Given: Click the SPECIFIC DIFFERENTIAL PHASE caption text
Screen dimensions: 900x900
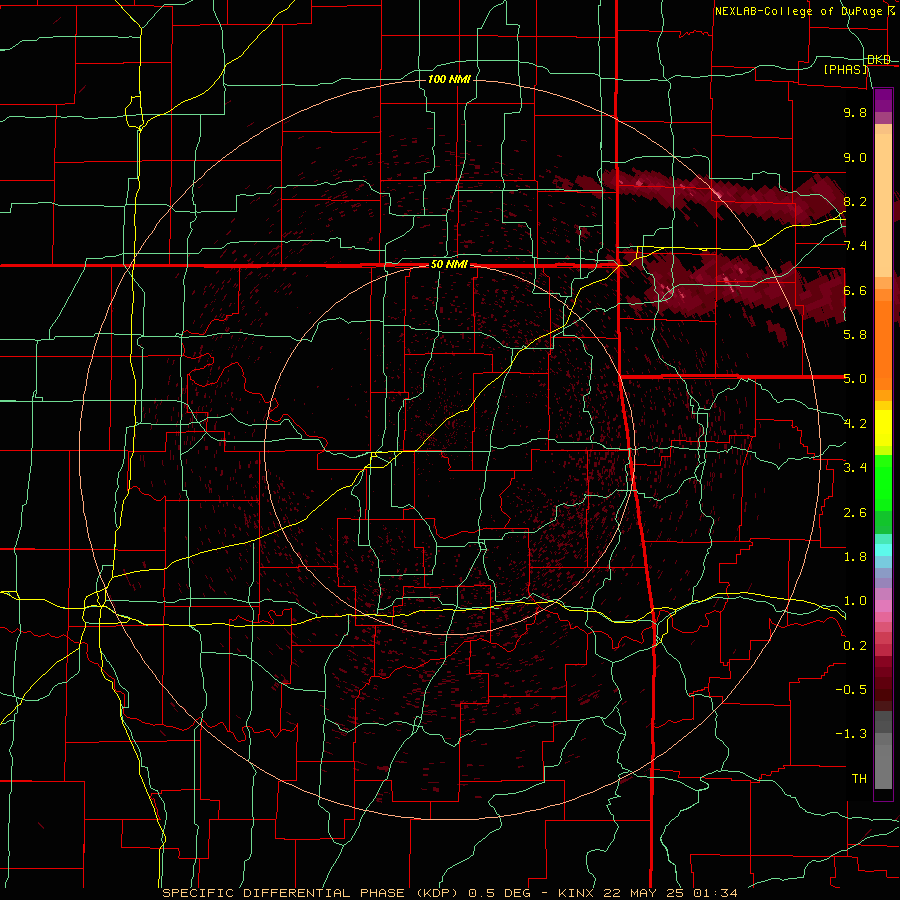Looking at the screenshot, I should 284,893.
